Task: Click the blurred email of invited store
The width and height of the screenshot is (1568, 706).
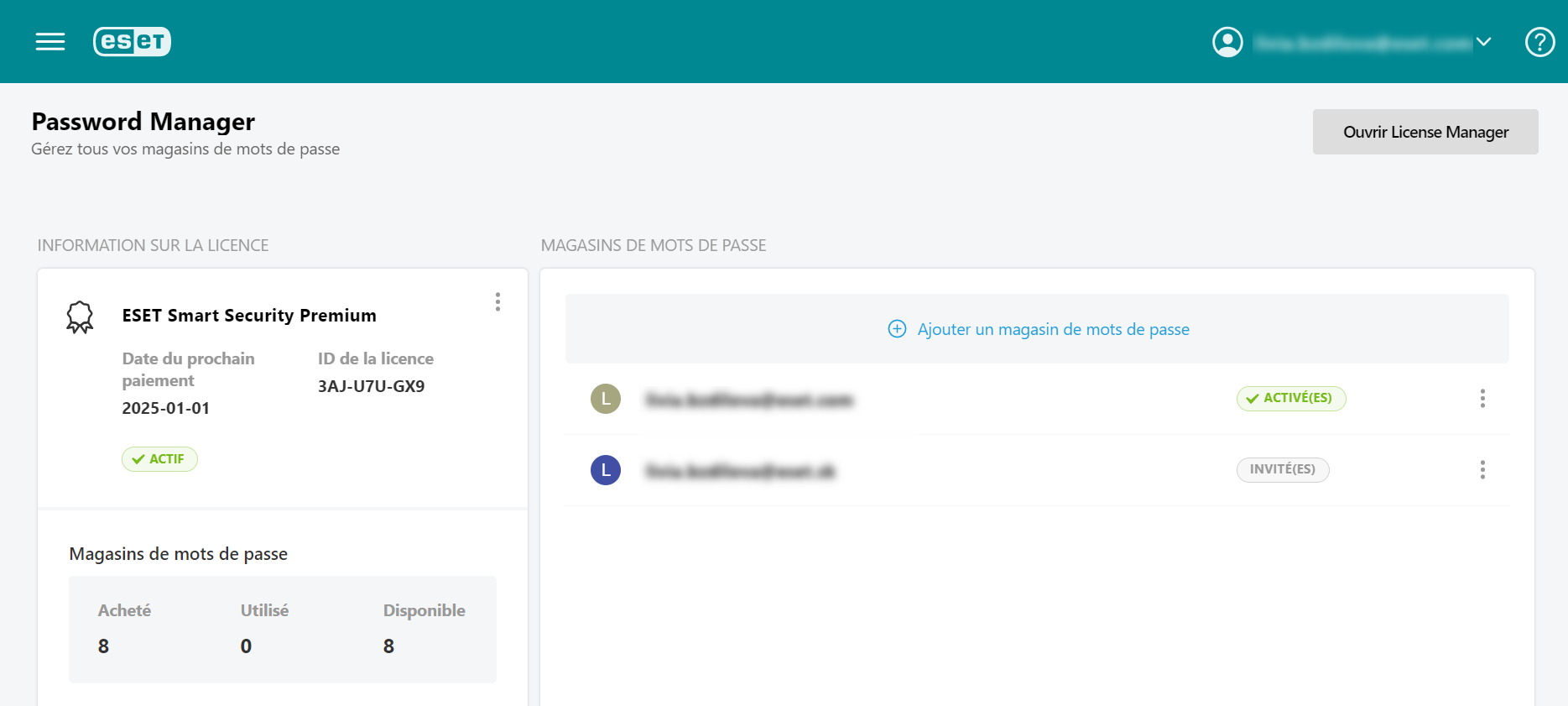Action: [740, 471]
